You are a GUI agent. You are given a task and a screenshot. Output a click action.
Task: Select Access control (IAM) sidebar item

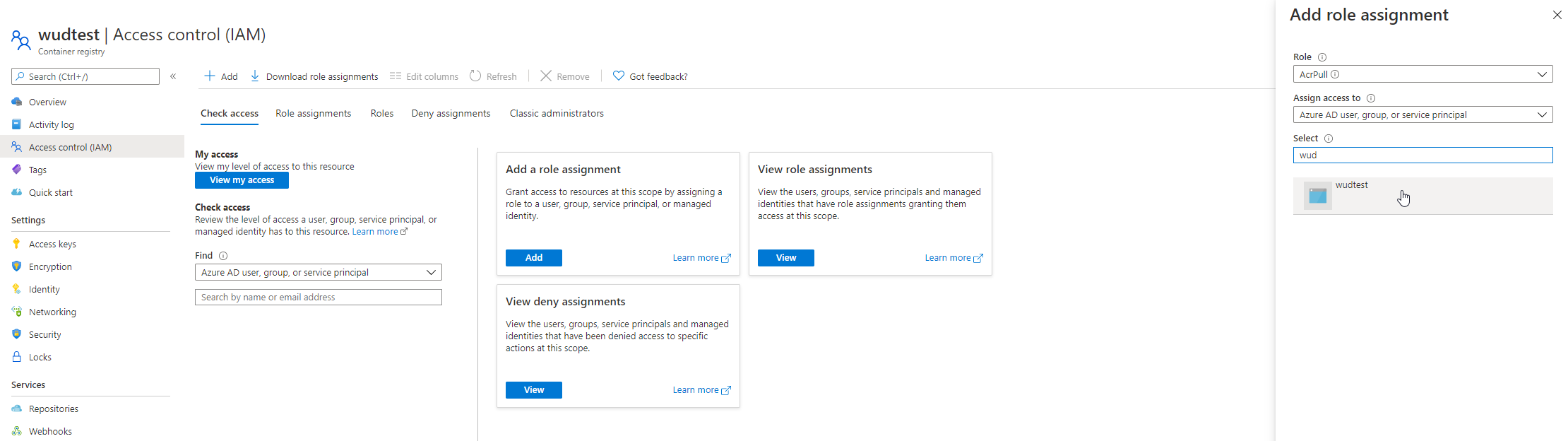point(92,147)
